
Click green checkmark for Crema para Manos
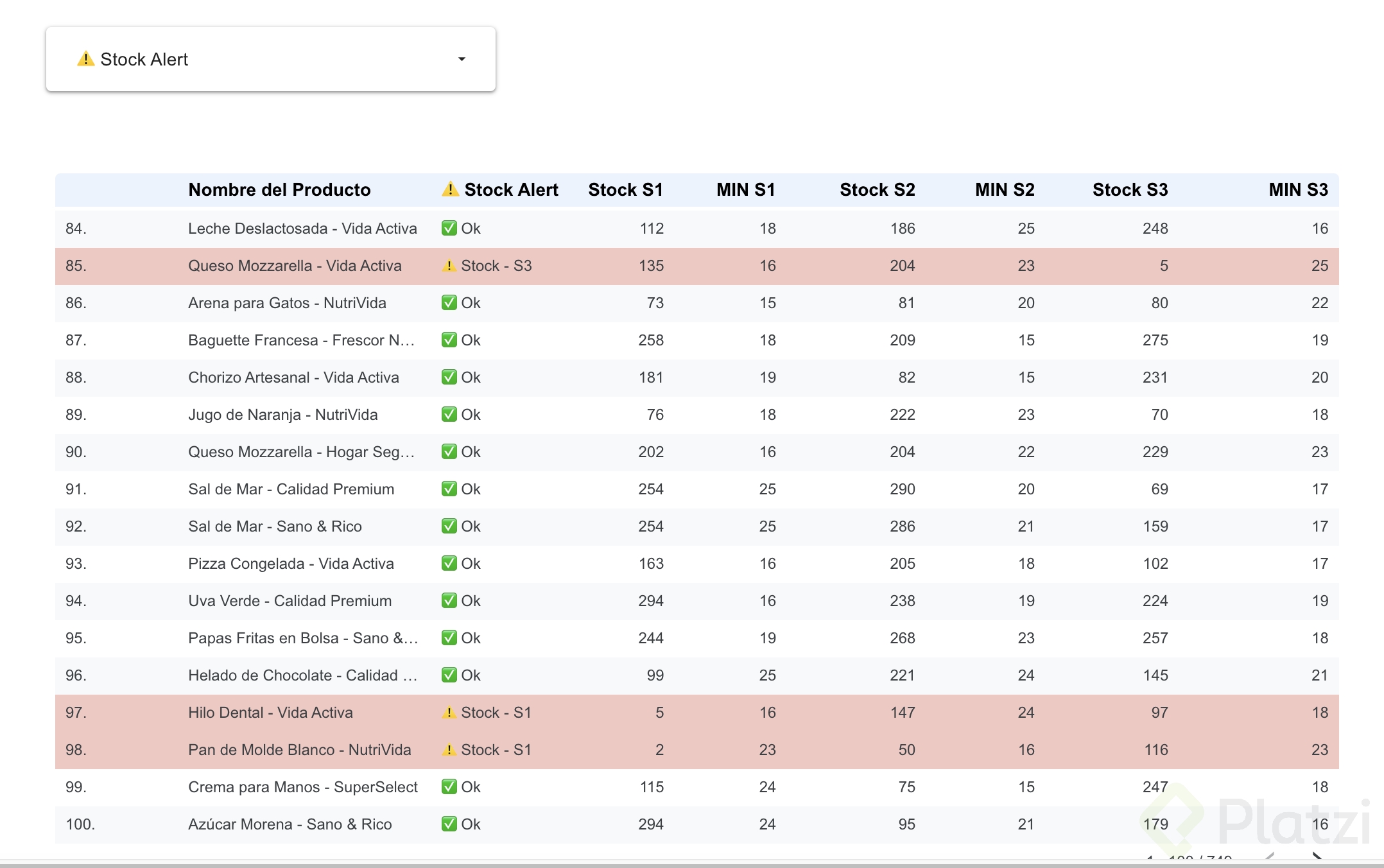point(449,787)
